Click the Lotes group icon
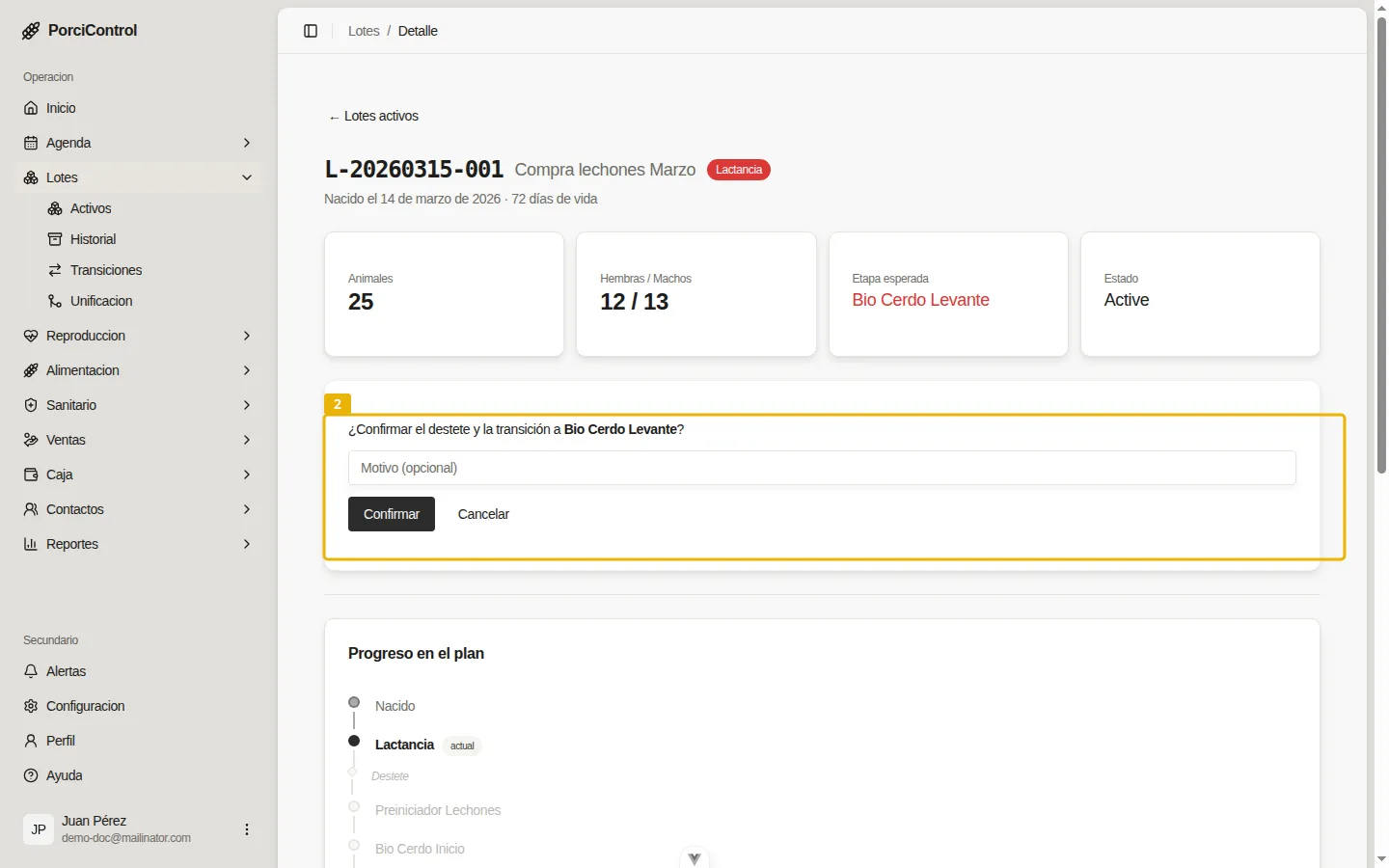The width and height of the screenshot is (1389, 868). coord(31,177)
